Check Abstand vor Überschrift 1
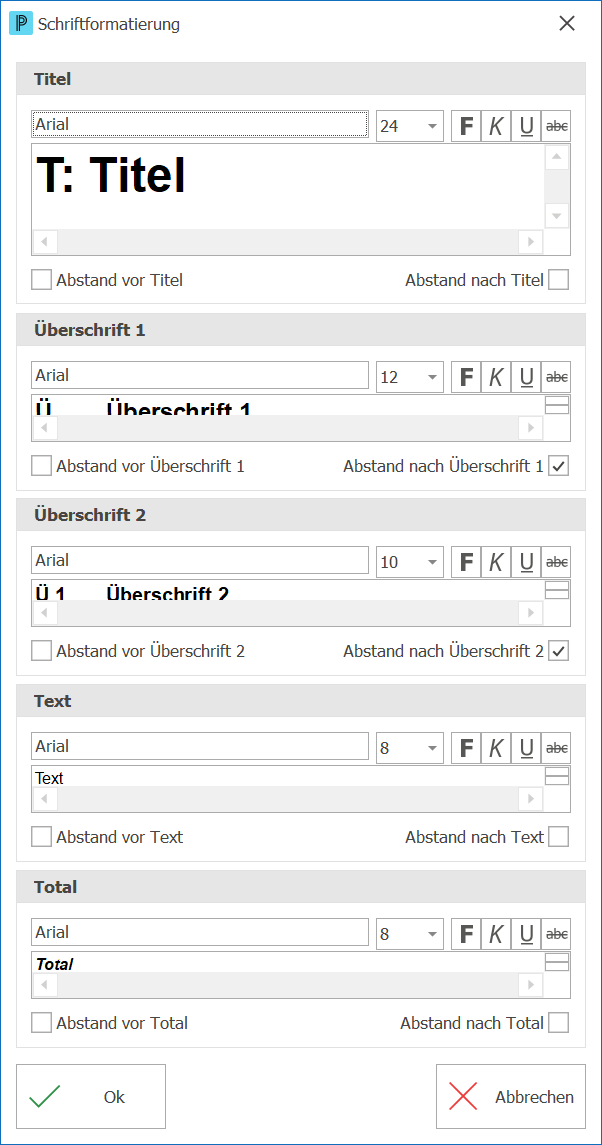This screenshot has width=602, height=1145. 42,467
